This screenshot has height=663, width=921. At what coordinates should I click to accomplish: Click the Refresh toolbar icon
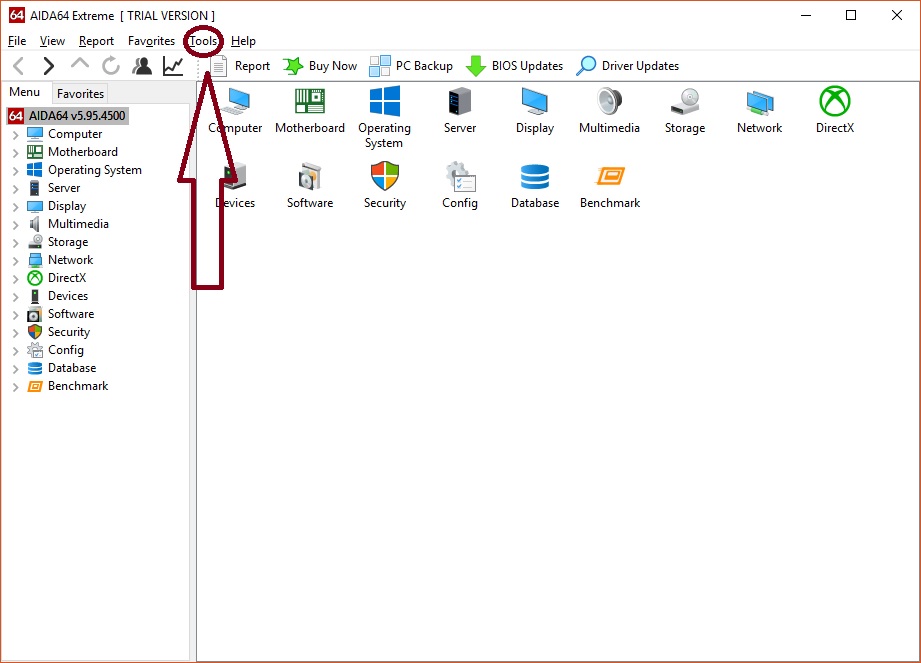(x=110, y=66)
